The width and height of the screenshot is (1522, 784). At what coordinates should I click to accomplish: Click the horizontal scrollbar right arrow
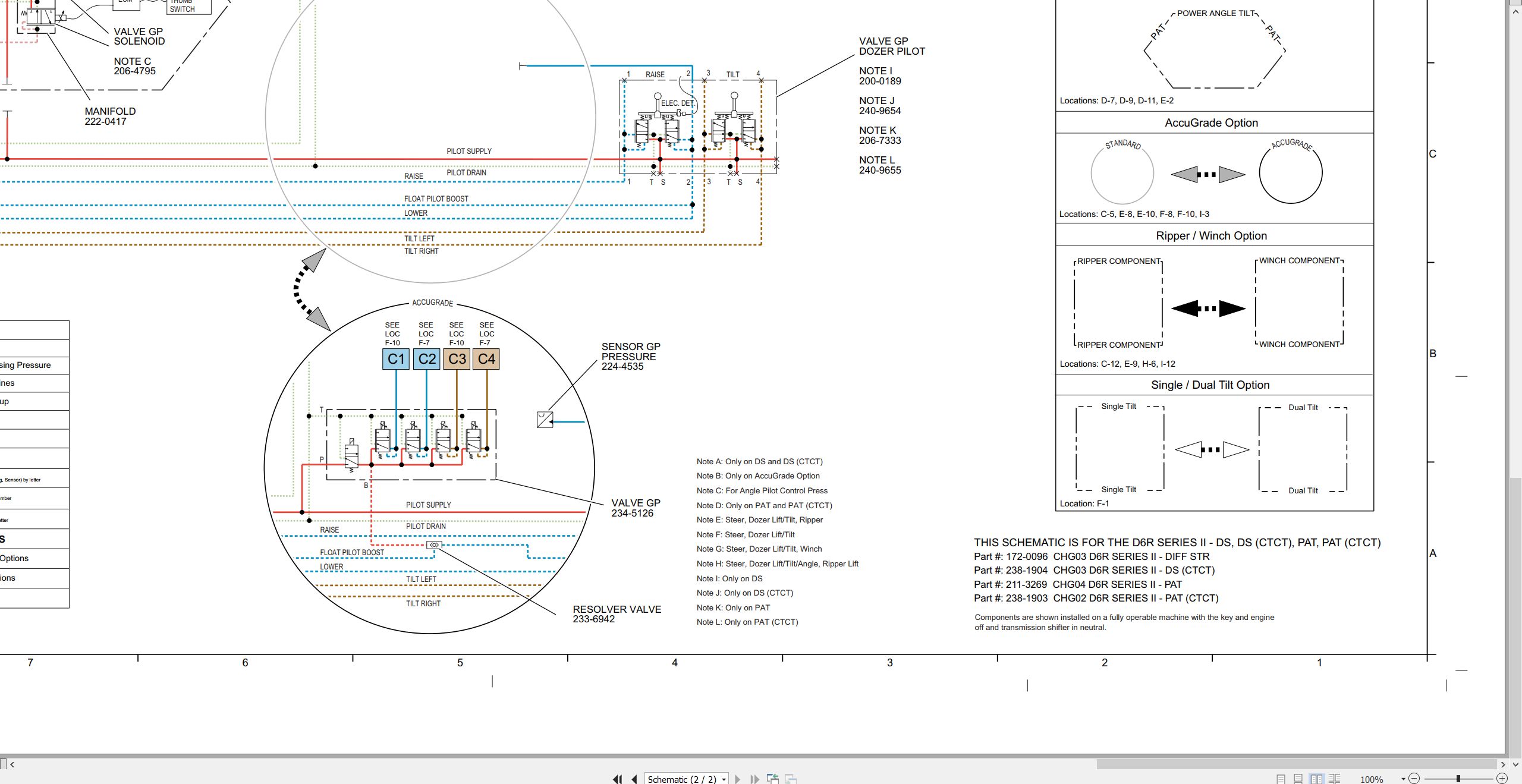coord(1503,764)
